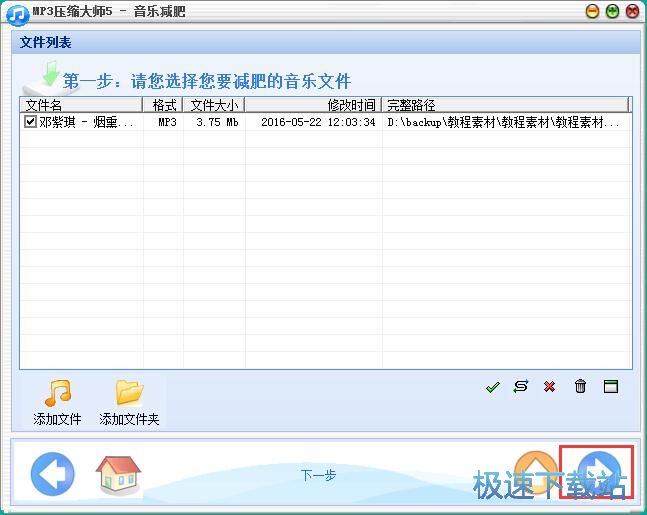Sort by the 文件名 column header

[x=81, y=105]
